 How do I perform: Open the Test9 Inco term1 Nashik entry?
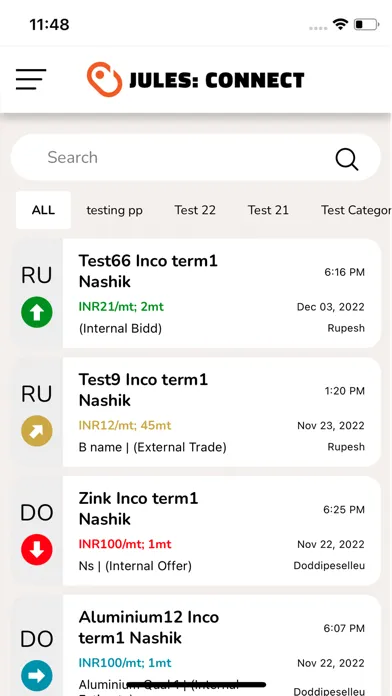222,412
